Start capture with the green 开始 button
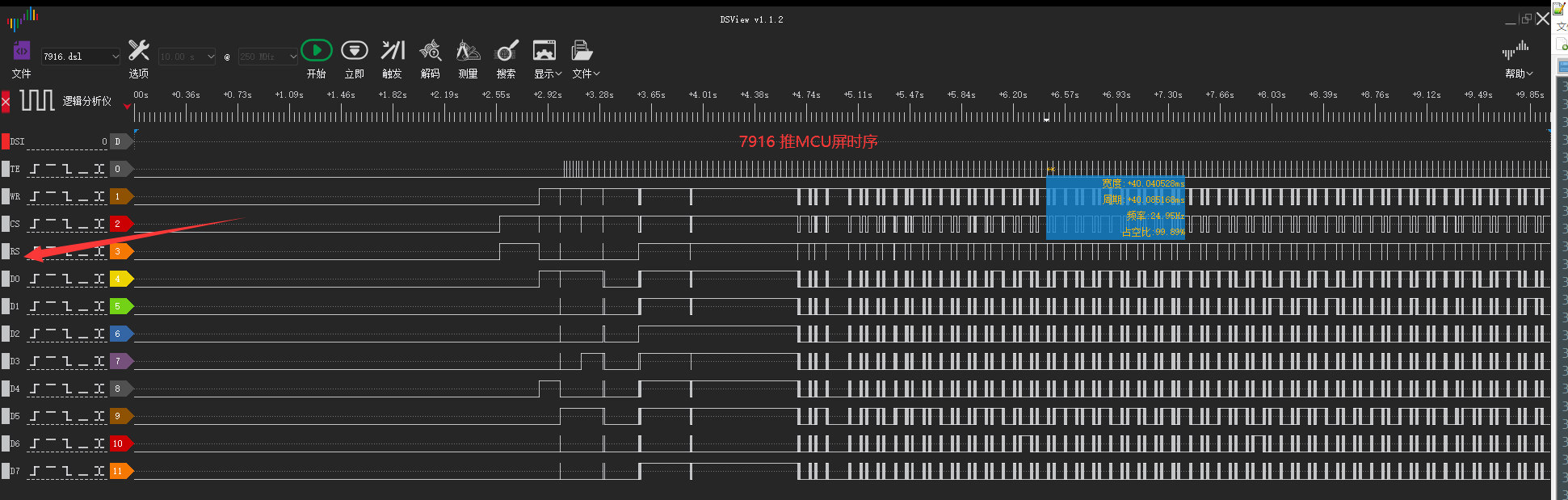This screenshot has width=1568, height=500. (x=317, y=50)
